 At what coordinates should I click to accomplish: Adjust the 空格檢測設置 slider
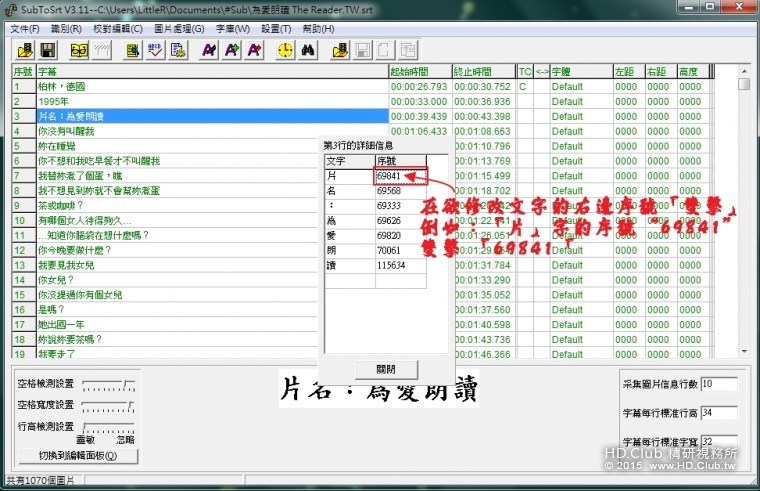(109, 385)
